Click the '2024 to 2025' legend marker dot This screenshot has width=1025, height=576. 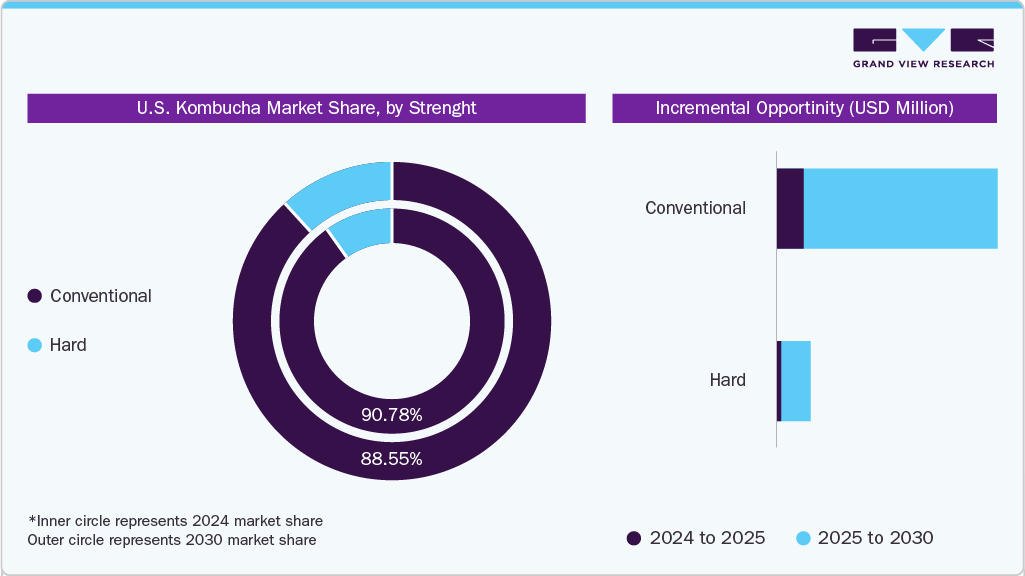tap(634, 538)
